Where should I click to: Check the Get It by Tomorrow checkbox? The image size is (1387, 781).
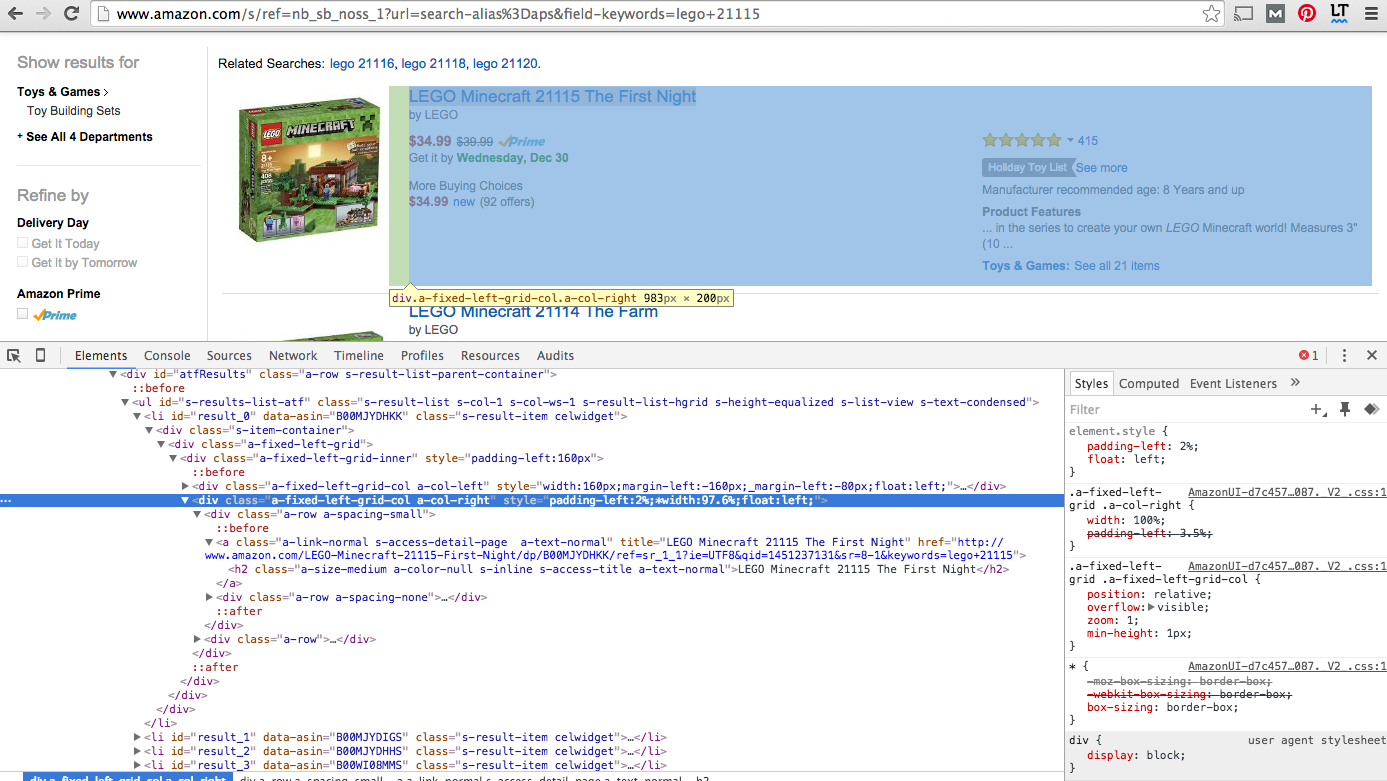click(22, 262)
